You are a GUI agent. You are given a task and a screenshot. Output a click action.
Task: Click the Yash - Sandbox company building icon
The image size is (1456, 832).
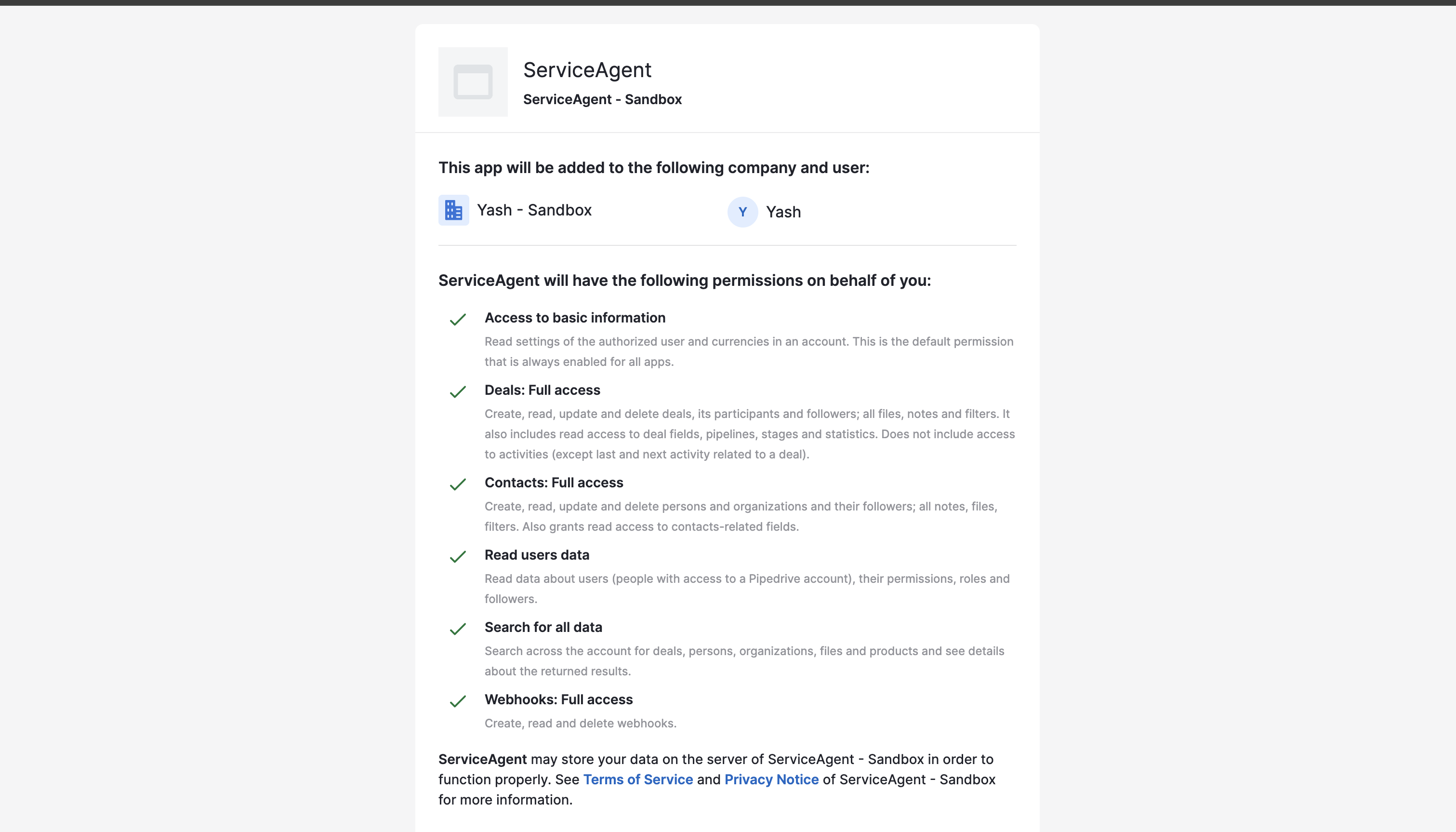point(453,210)
